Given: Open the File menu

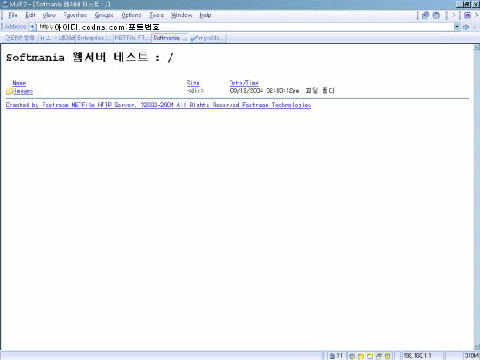Looking at the screenshot, I should pos(13,15).
